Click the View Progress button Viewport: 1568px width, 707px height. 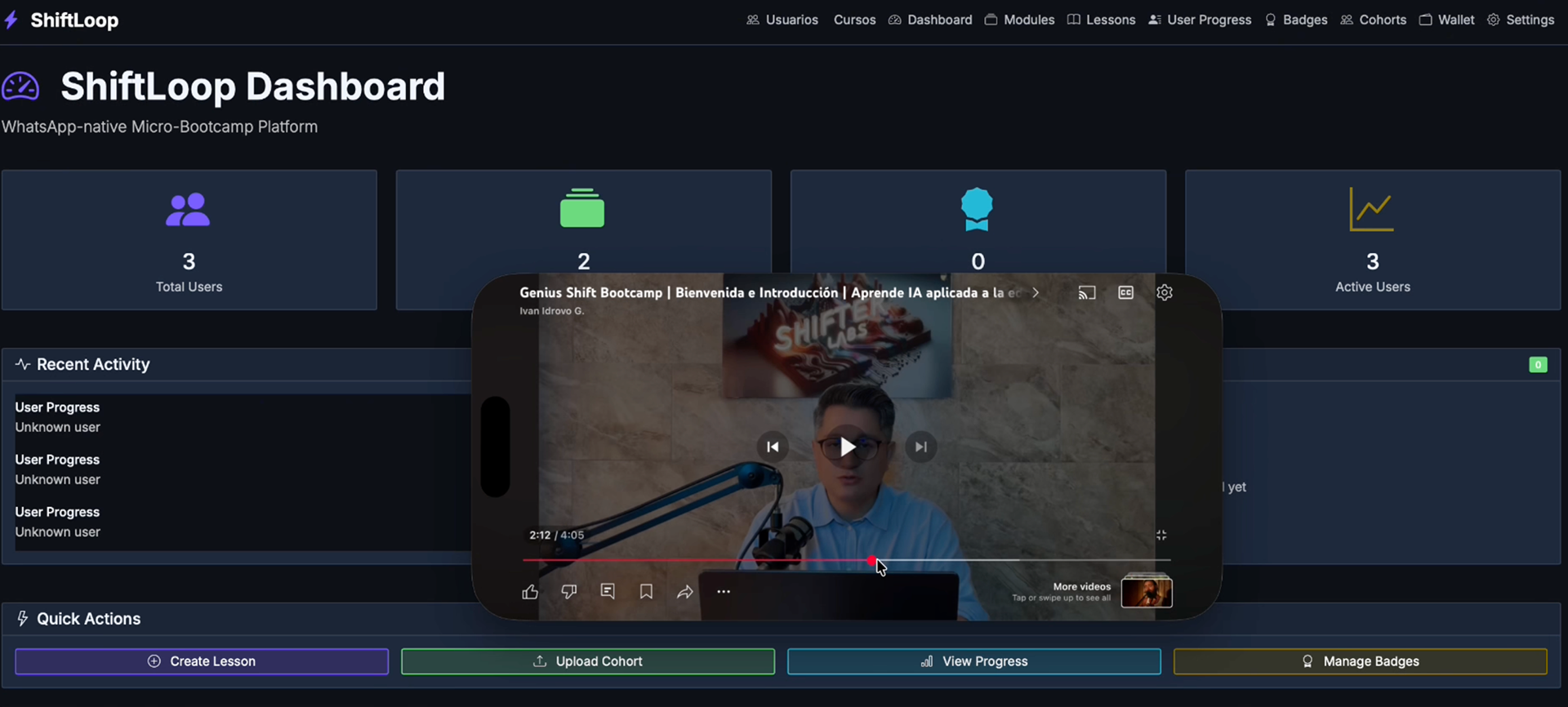[x=974, y=661]
